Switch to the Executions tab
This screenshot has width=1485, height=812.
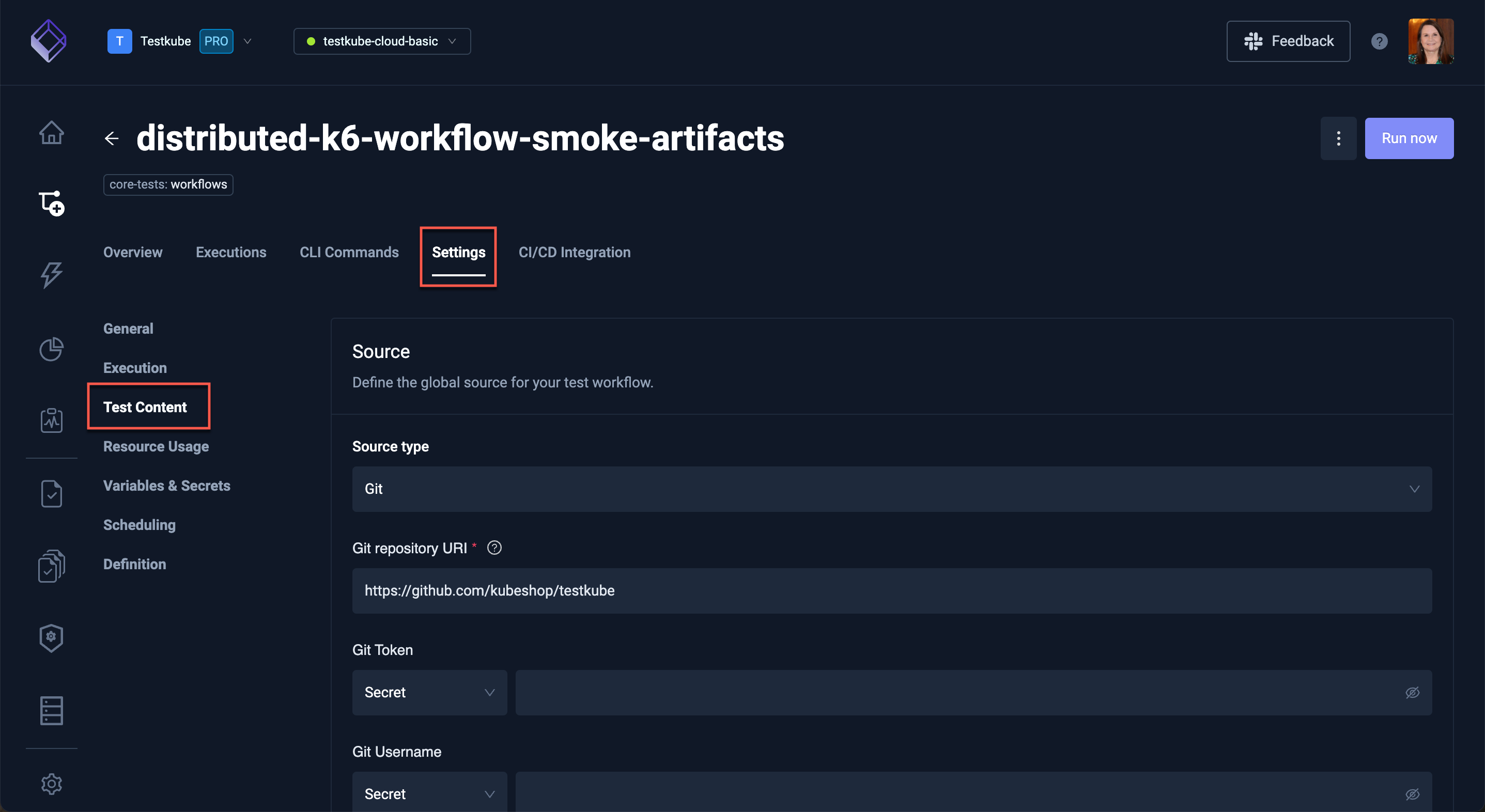(x=231, y=252)
